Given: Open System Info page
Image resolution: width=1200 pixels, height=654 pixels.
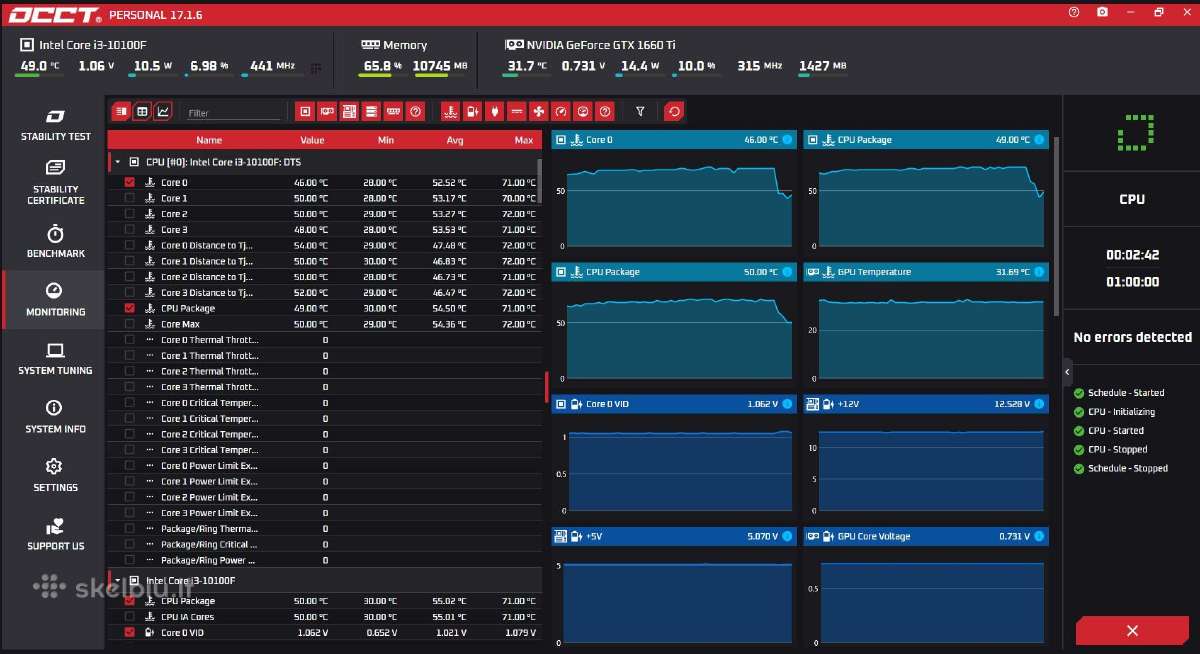Looking at the screenshot, I should 55,416.
